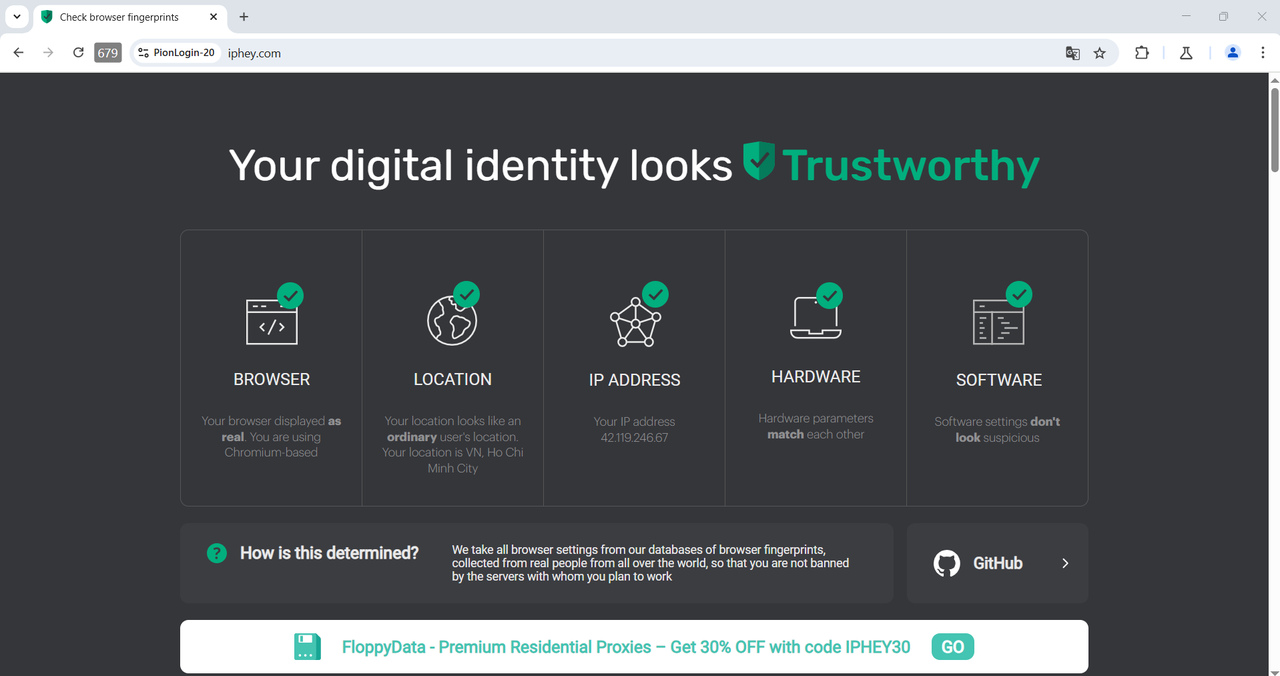1280x676 pixels.
Task: Expand the tab search dropdown arrow
Action: pyautogui.click(x=17, y=17)
